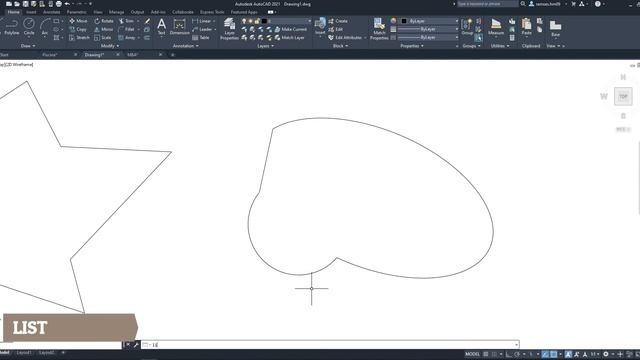Click the signed-in user account name
The height and width of the screenshot is (360, 640).
pyautogui.click(x=548, y=4)
